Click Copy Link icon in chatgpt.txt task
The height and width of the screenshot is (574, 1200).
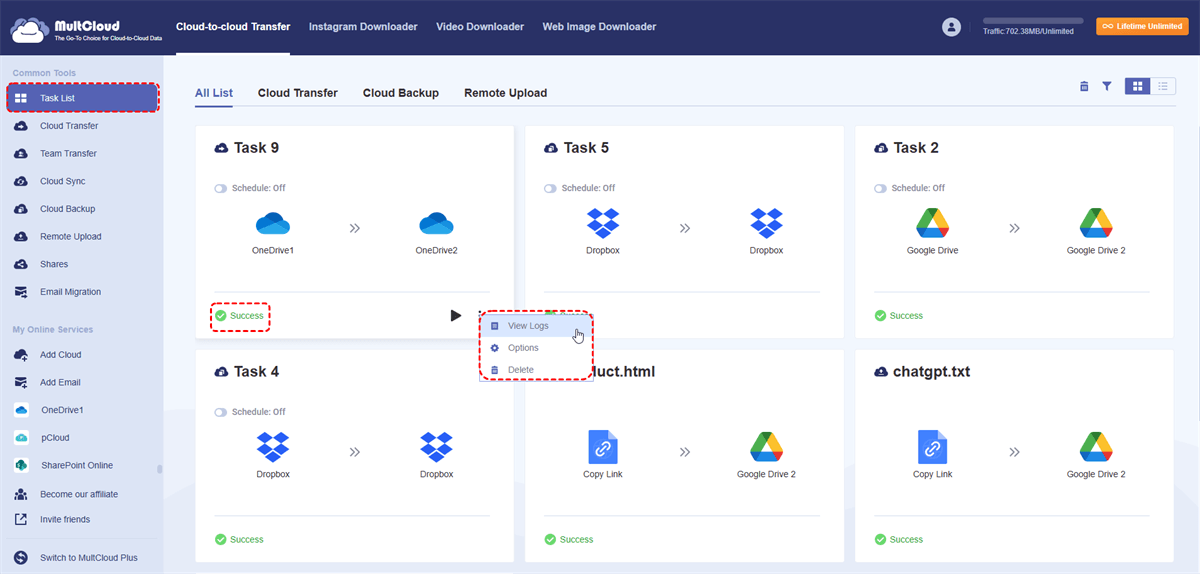pyautogui.click(x=933, y=447)
